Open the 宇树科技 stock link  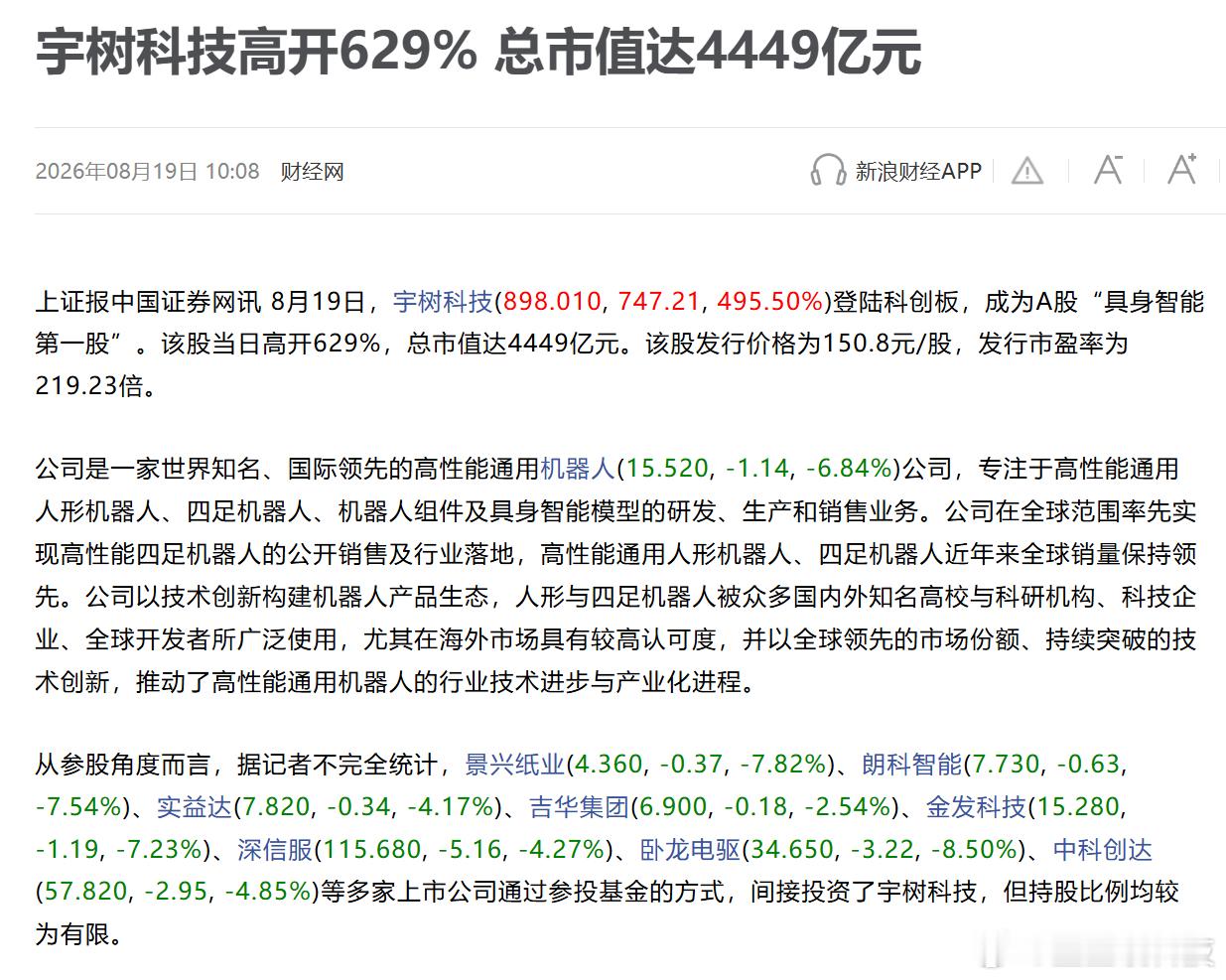click(x=443, y=301)
